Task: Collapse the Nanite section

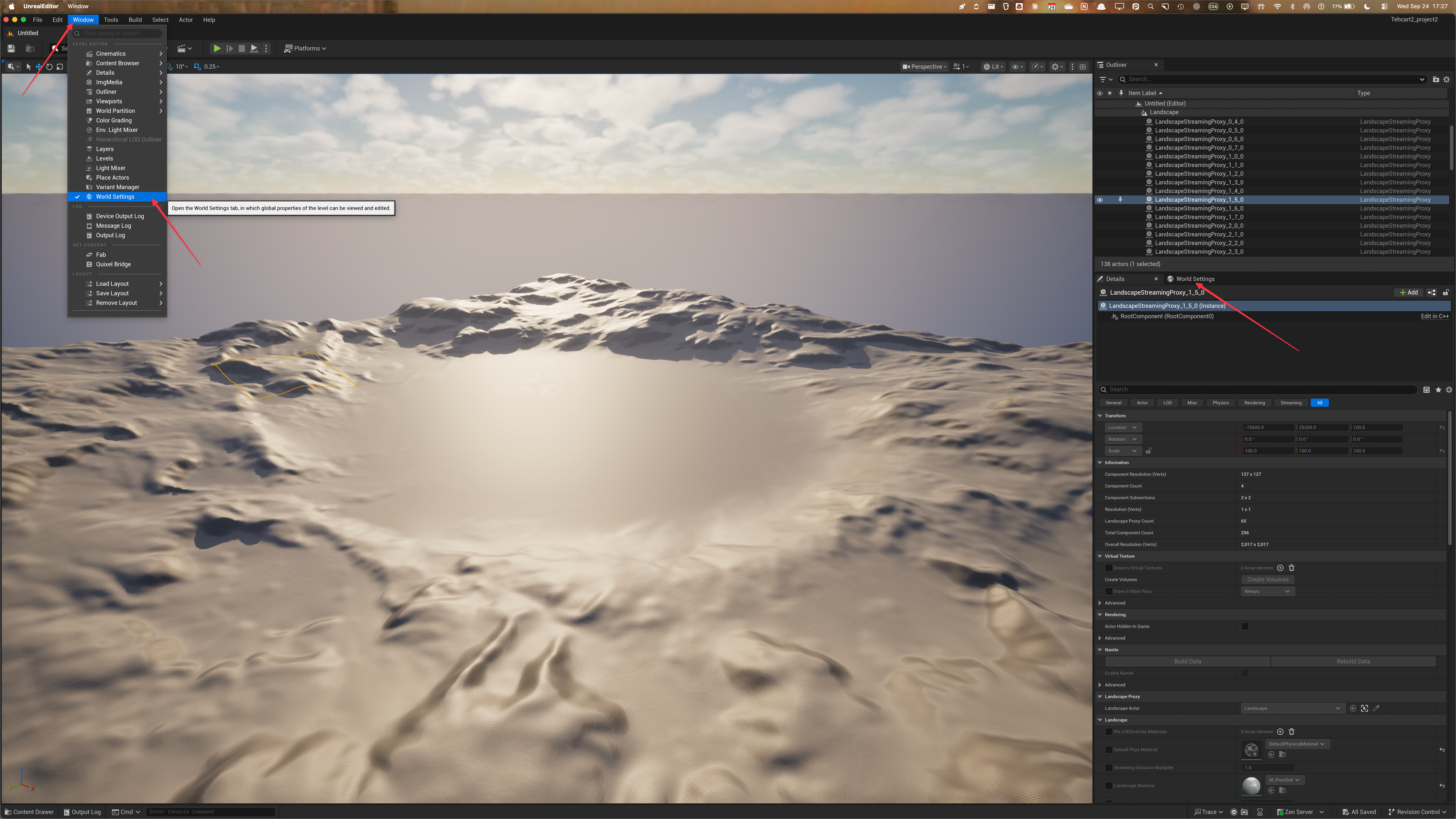Action: pyautogui.click(x=1100, y=650)
